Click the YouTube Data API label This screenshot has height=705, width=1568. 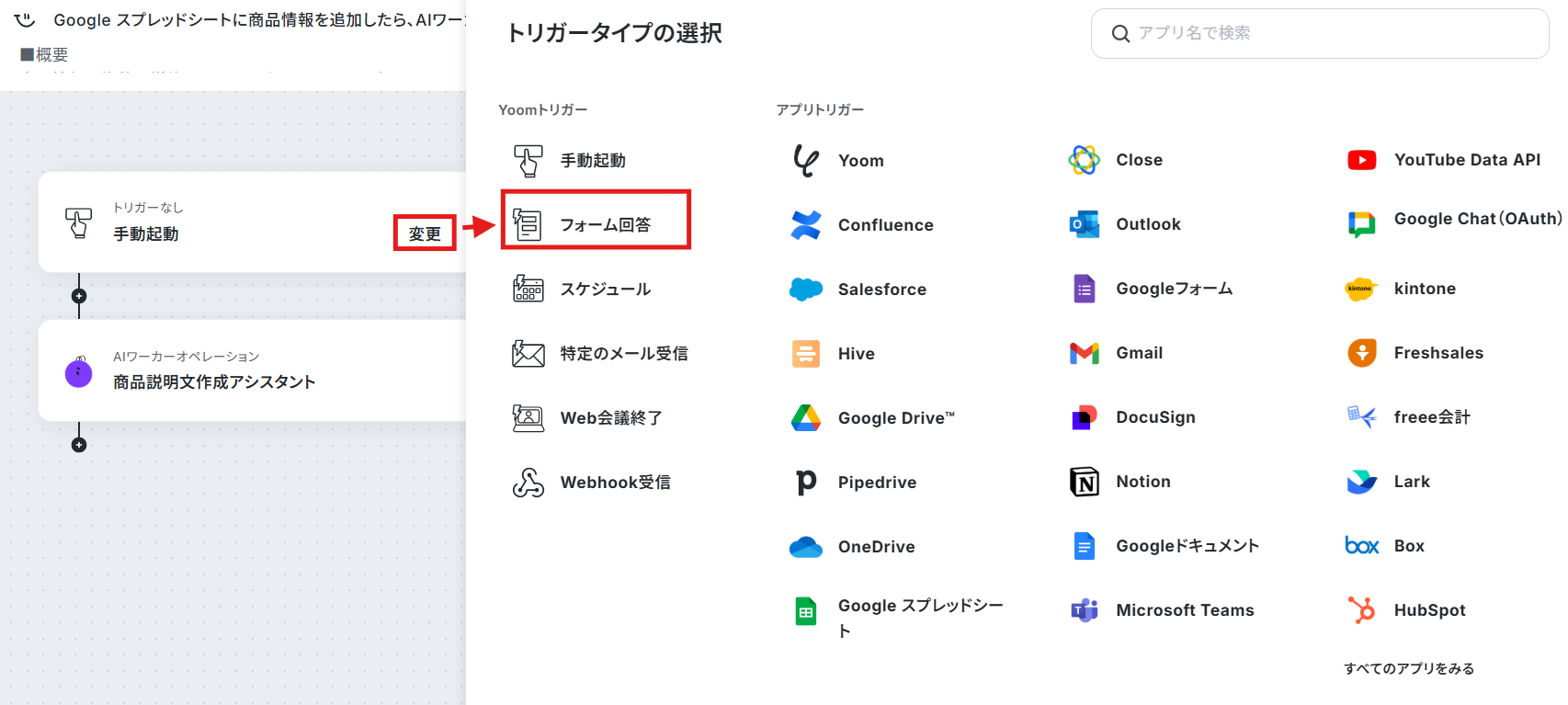coord(1468,160)
